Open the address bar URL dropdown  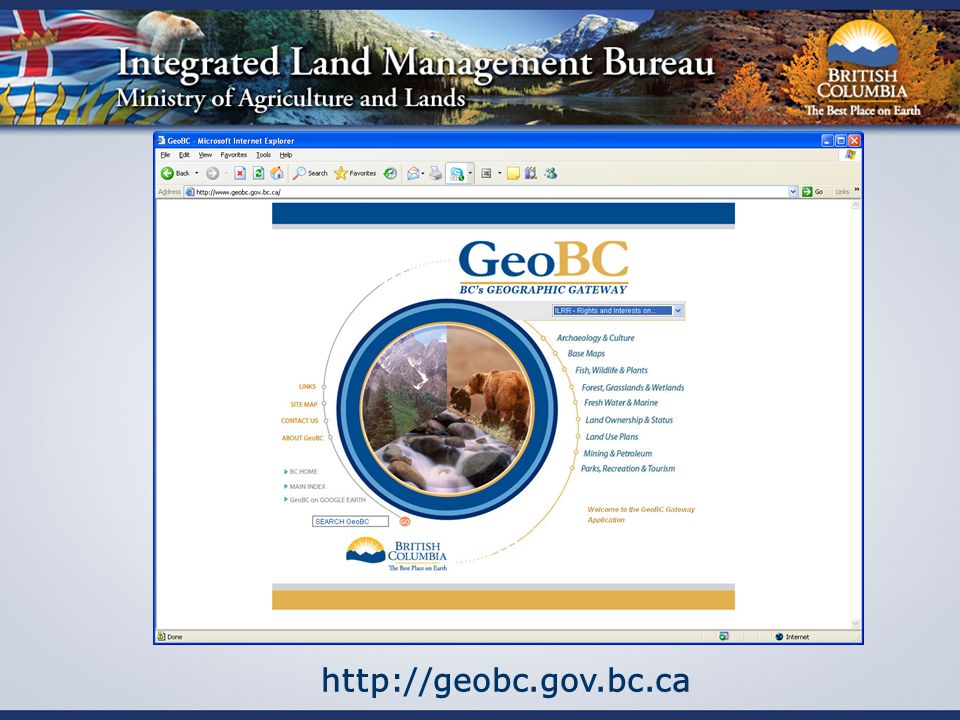point(793,192)
